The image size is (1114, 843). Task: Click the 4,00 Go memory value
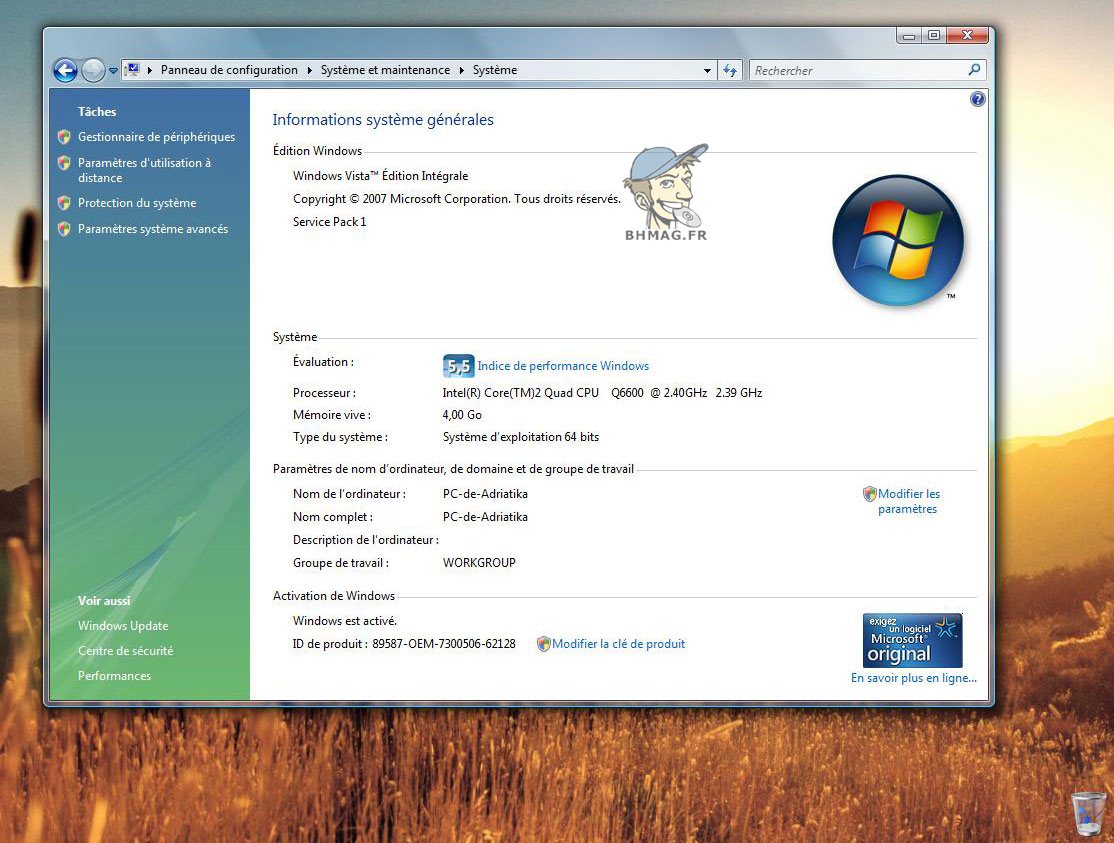point(462,415)
